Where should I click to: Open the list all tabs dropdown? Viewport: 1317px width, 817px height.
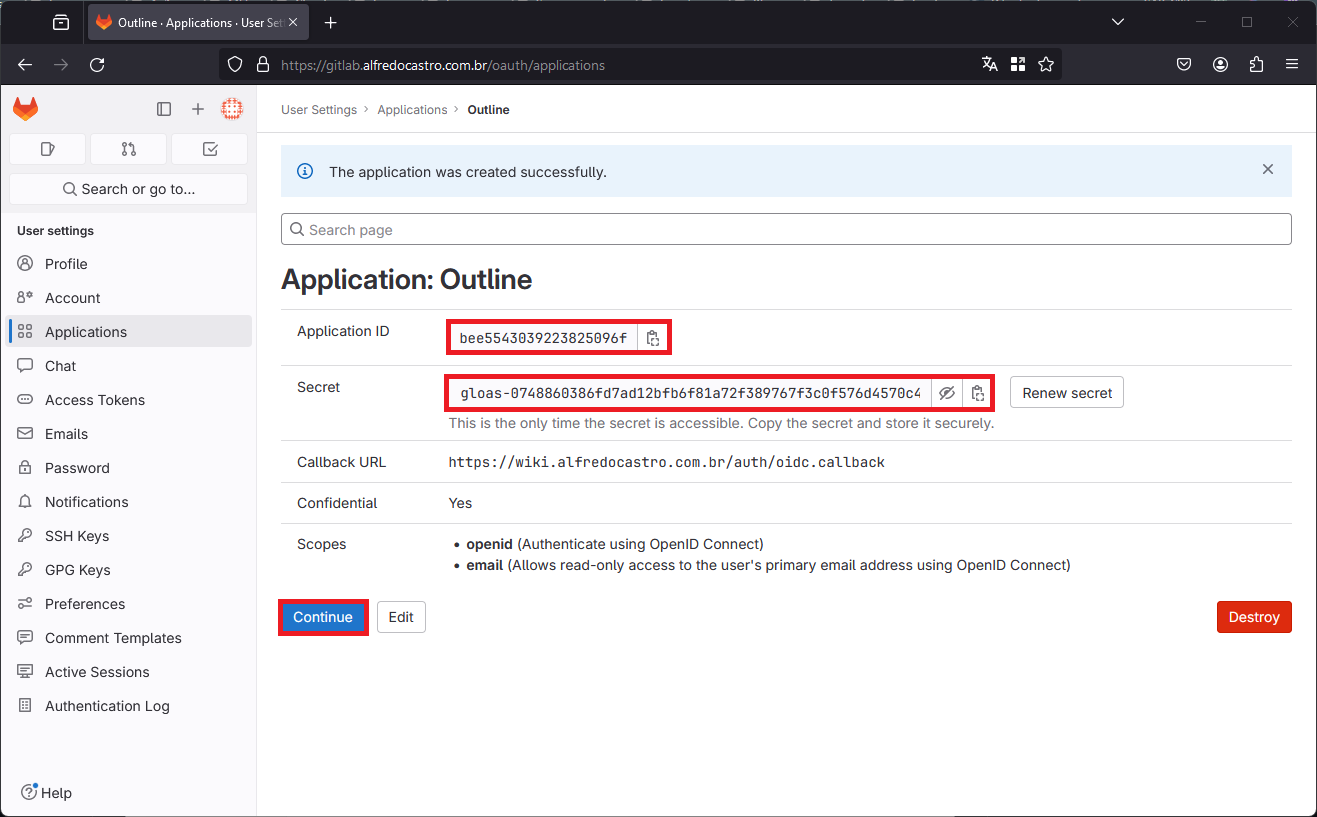click(x=1118, y=22)
